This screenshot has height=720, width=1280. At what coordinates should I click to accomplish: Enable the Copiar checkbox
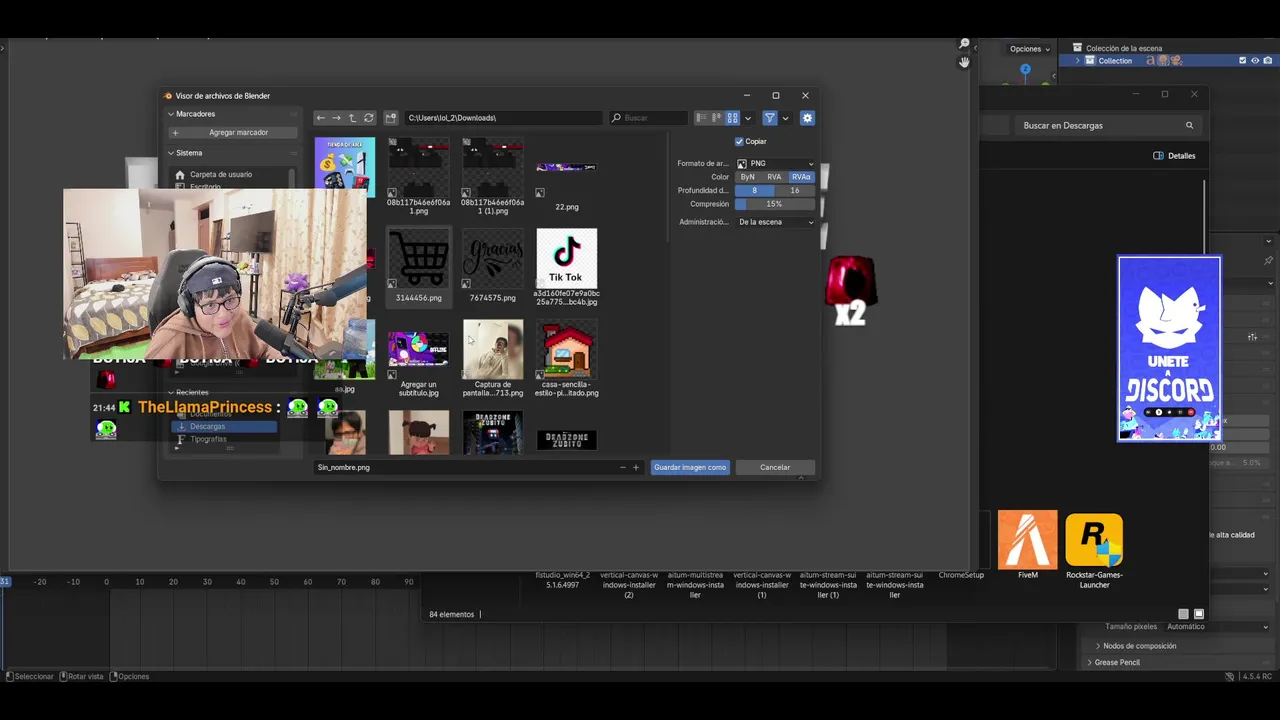pos(739,141)
